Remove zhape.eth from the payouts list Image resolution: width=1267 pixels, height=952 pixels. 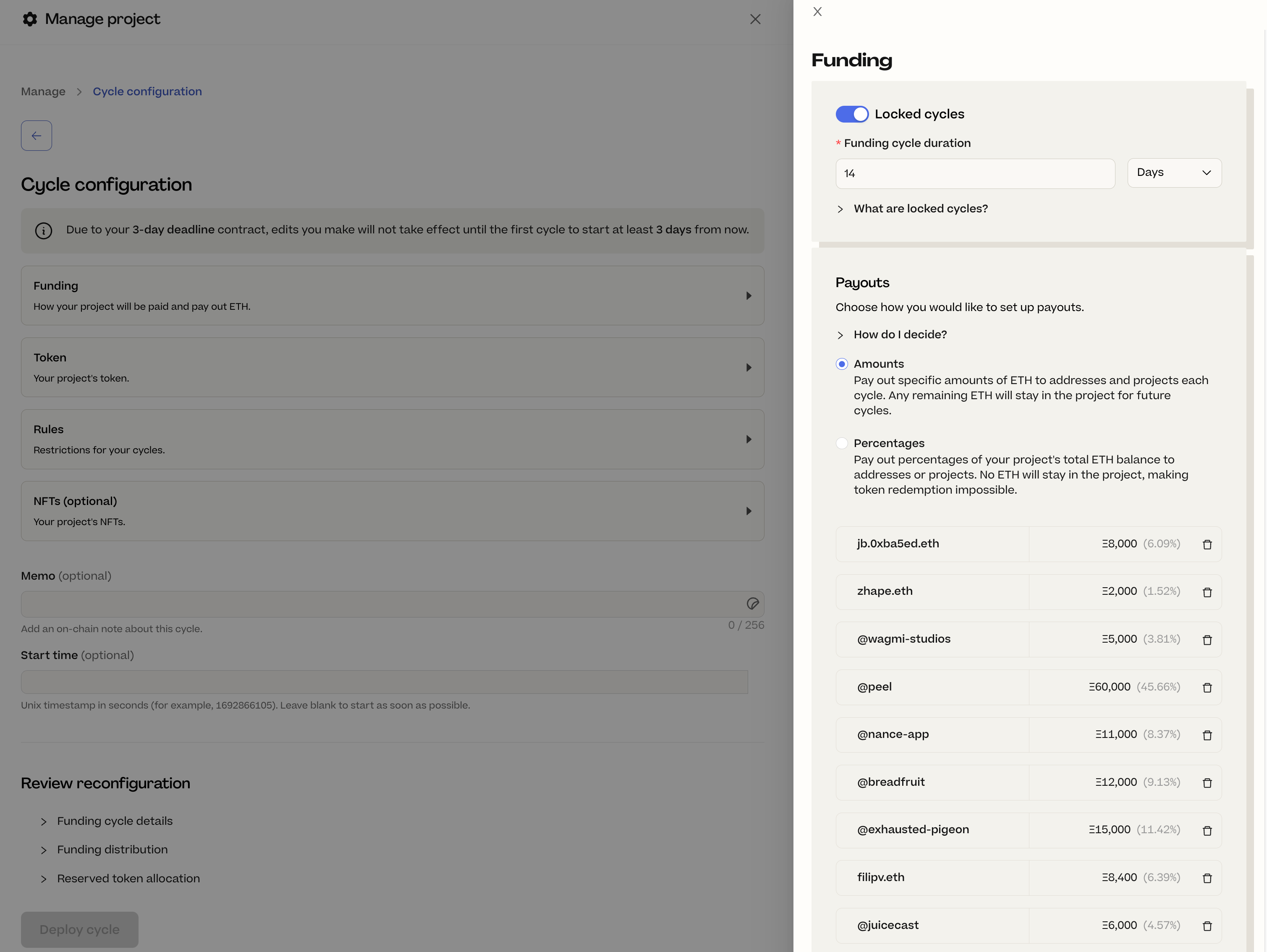click(1207, 592)
